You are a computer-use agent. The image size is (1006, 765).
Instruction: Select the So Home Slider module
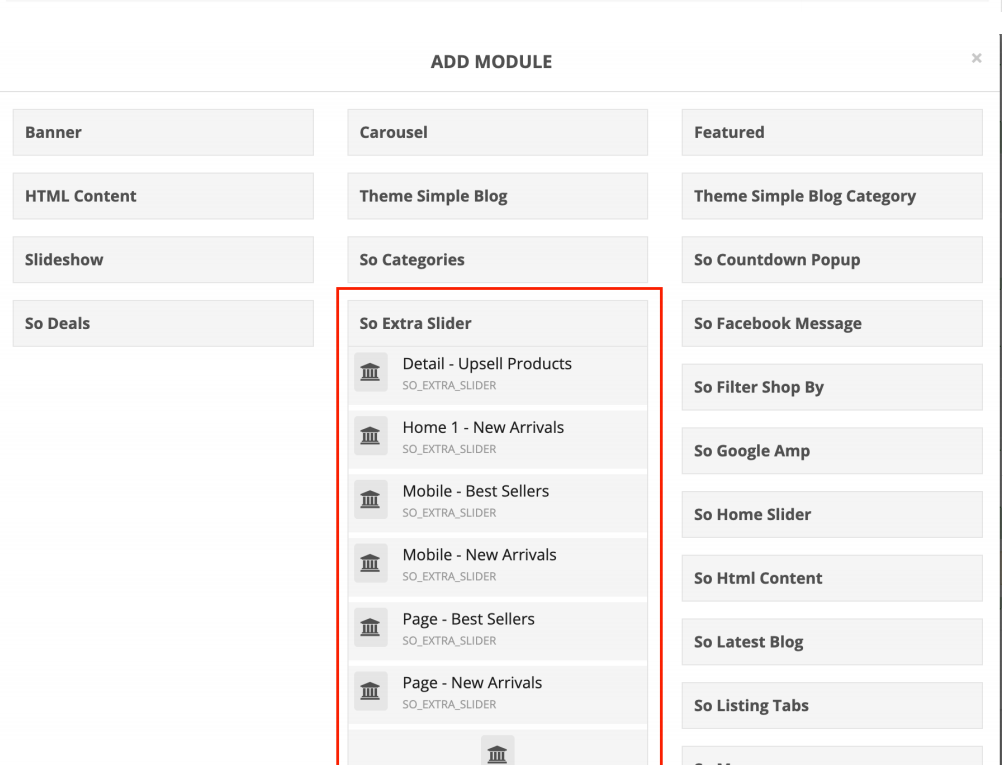coord(831,514)
